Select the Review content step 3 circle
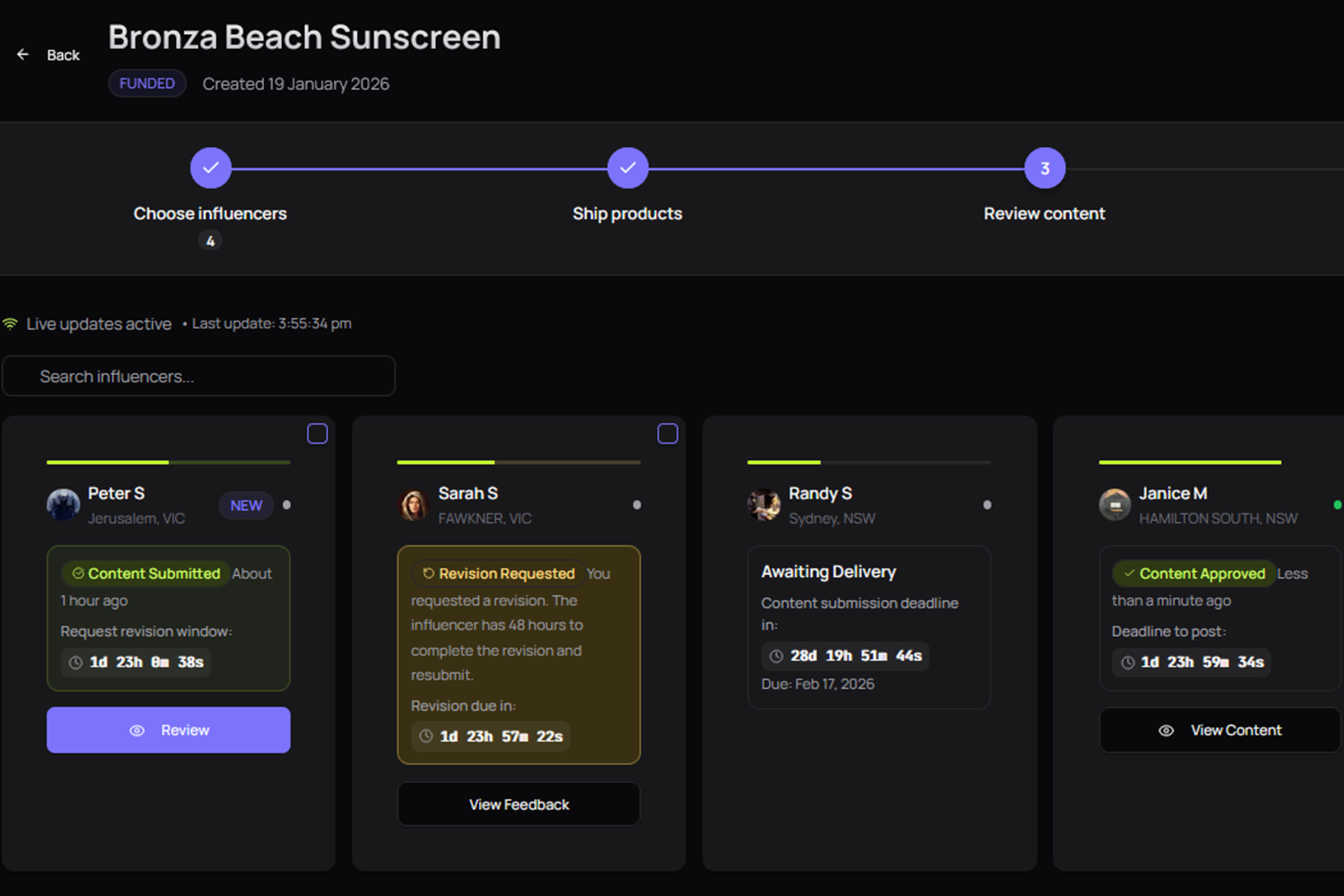The width and height of the screenshot is (1344, 896). (x=1044, y=167)
